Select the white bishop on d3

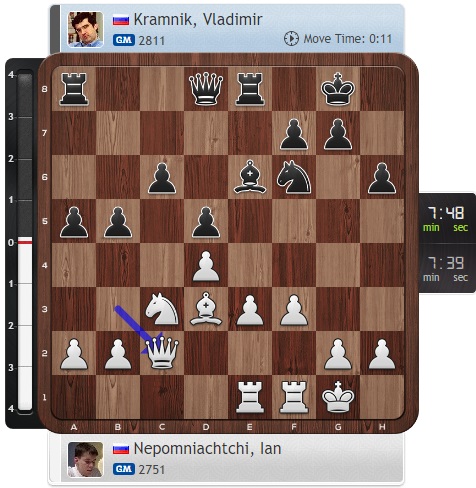(206, 309)
